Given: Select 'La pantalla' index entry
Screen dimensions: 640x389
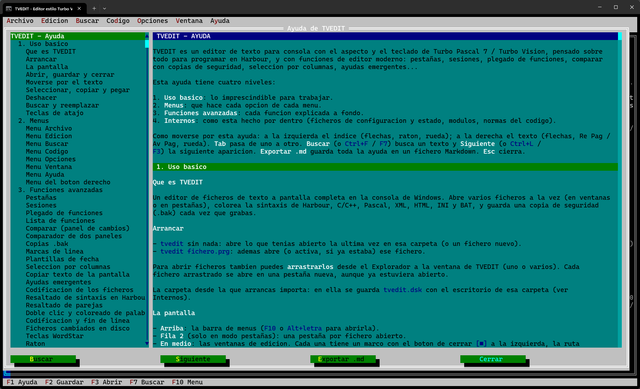Looking at the screenshot, I should 47,67.
